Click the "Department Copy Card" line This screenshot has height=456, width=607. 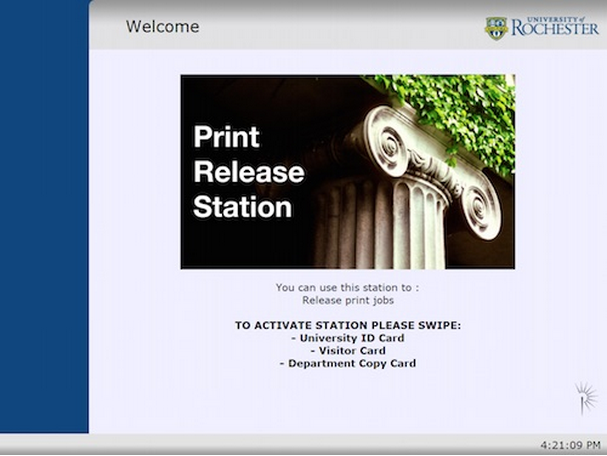pyautogui.click(x=348, y=363)
